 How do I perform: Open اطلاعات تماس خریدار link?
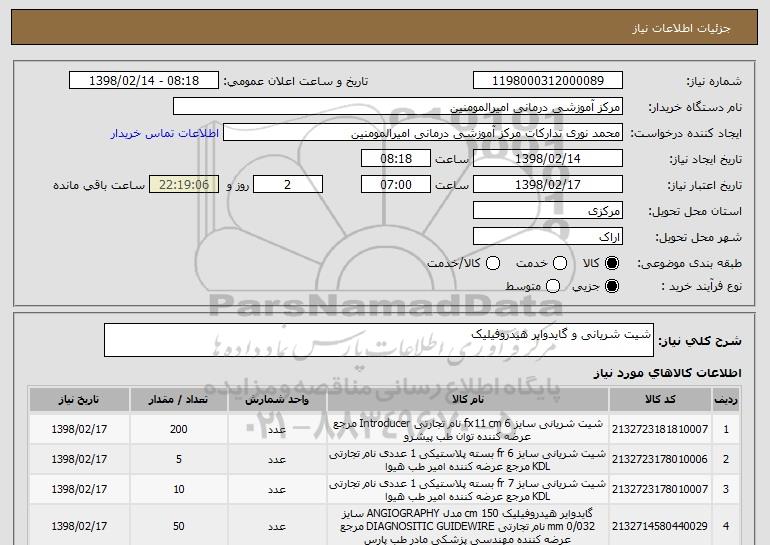click(x=165, y=133)
